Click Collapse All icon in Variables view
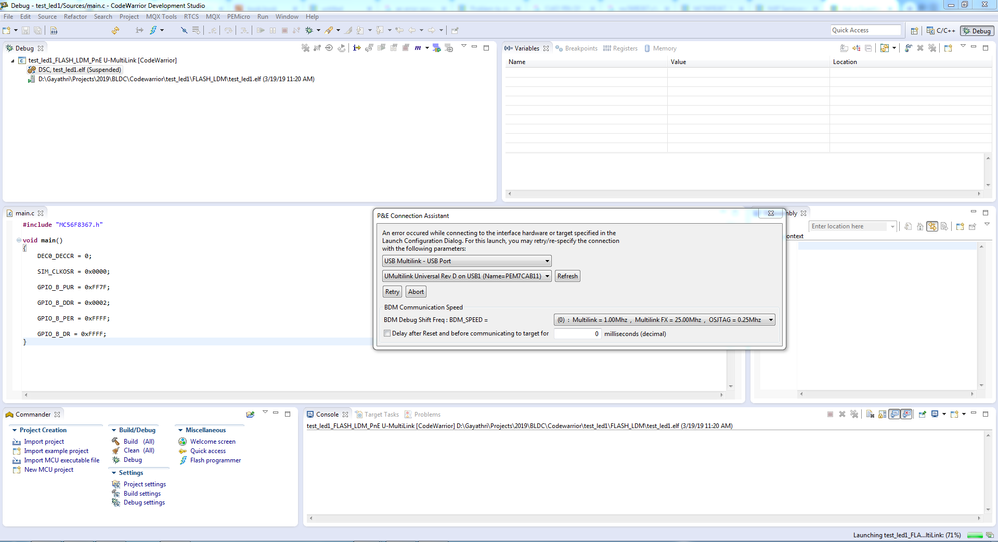This screenshot has width=998, height=542. [868, 48]
